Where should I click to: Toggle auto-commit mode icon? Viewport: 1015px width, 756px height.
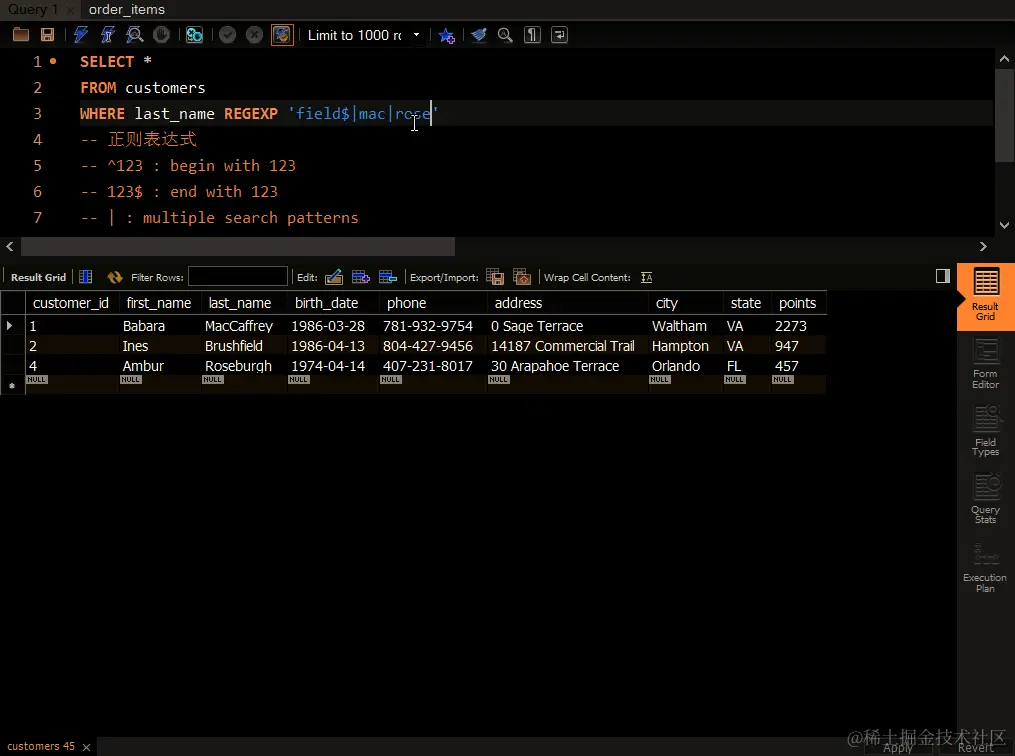pyautogui.click(x=282, y=35)
